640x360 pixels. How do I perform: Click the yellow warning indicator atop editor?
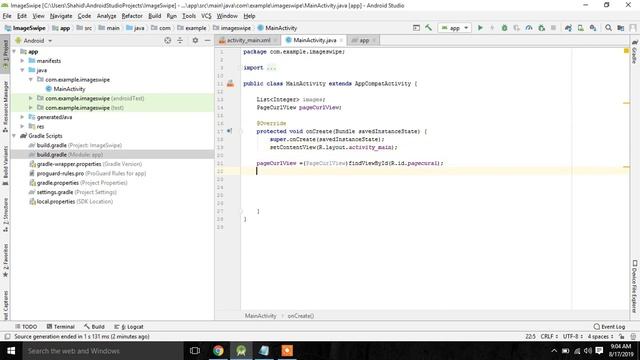click(626, 51)
